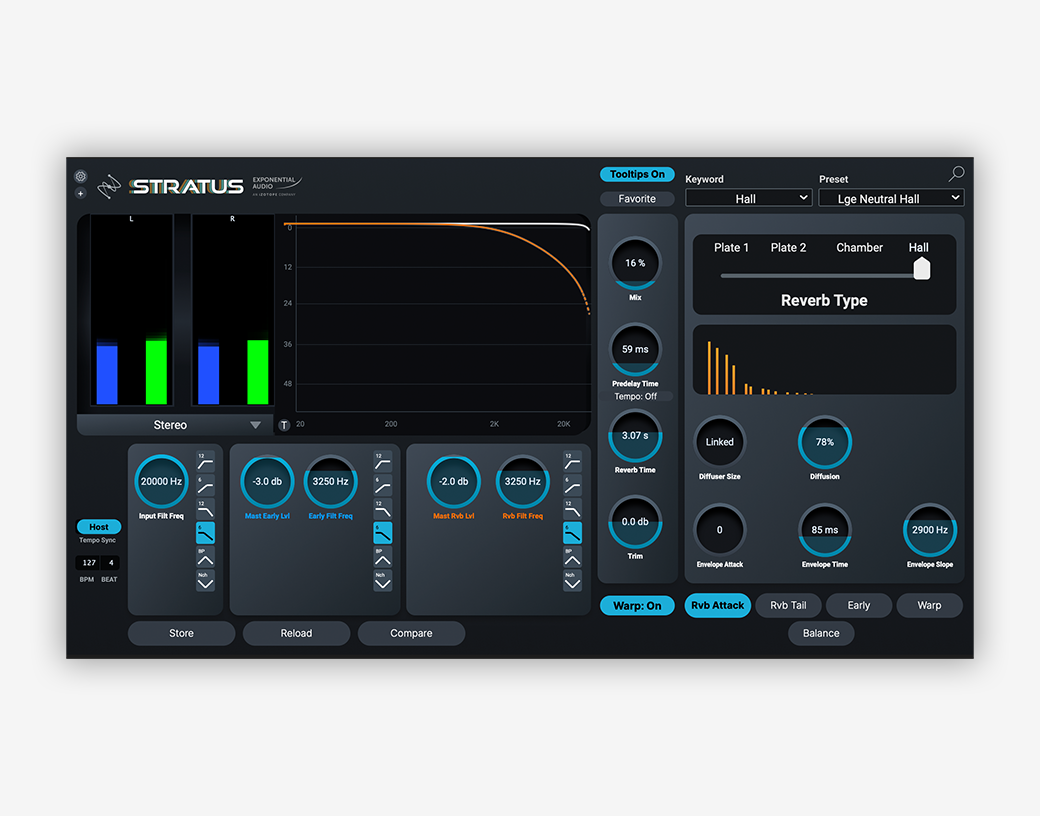Click the Envelope Attack knob
Screen dimensions: 1040x816
720,530
